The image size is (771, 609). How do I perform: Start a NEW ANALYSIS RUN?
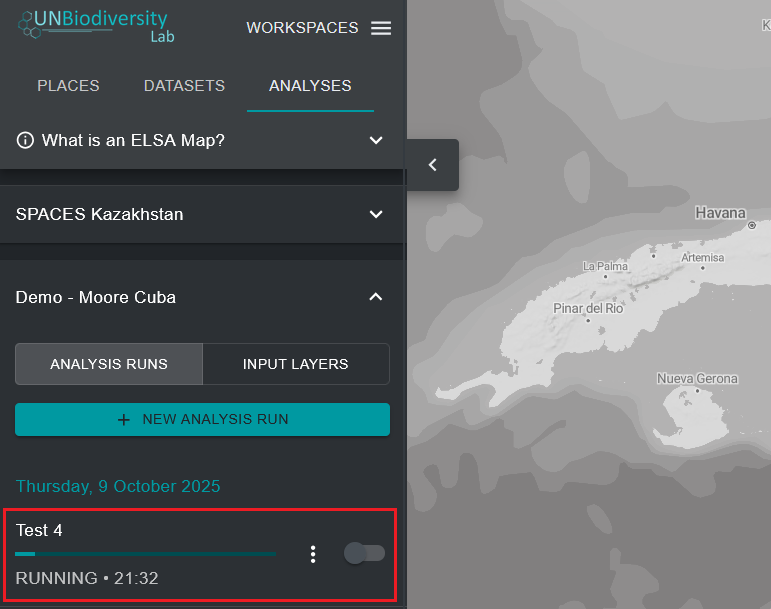[x=202, y=420]
